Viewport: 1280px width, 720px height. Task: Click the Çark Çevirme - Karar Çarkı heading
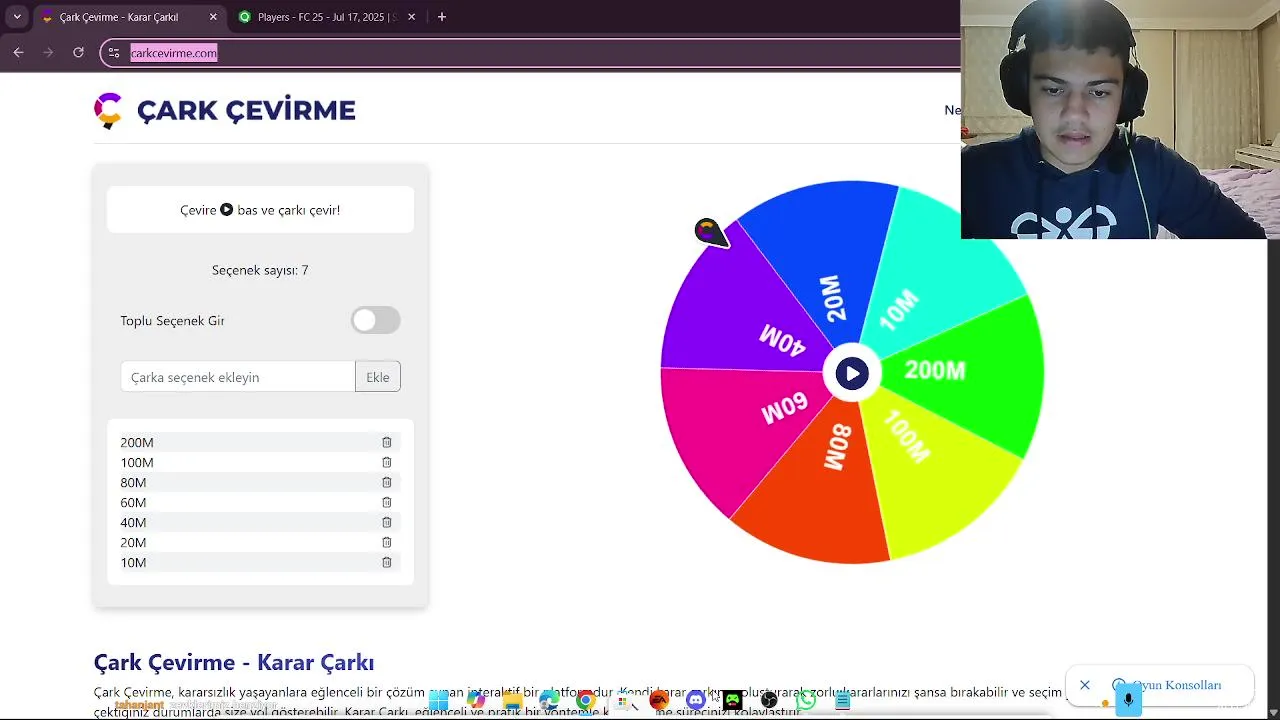click(x=234, y=662)
